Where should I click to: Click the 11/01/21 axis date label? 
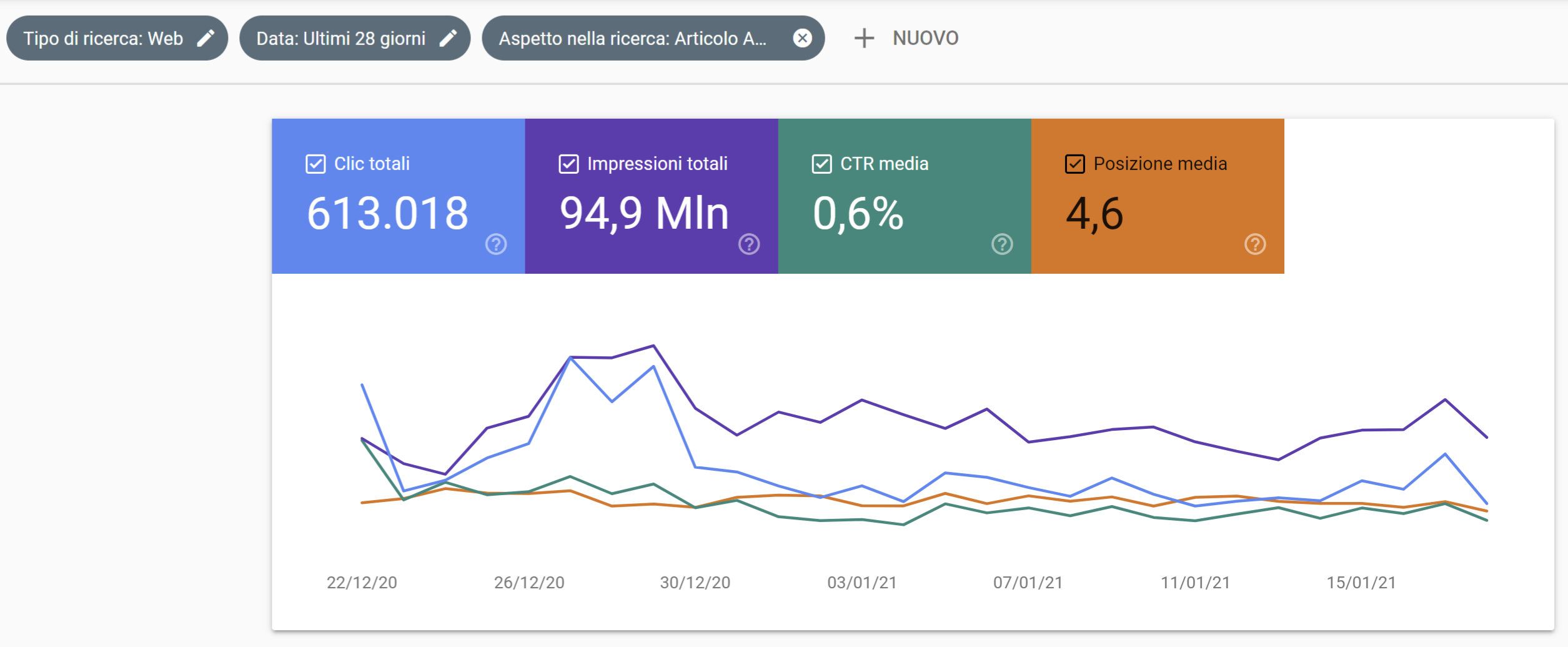[x=1196, y=583]
